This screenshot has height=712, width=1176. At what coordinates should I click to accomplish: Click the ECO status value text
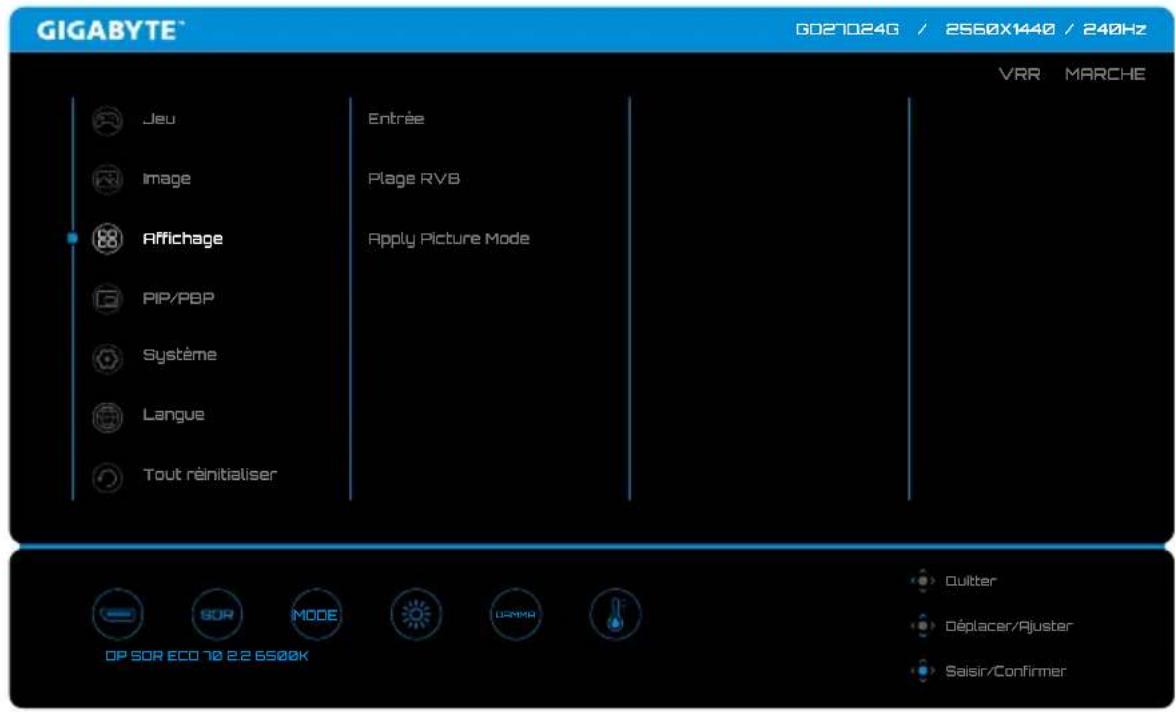point(182,656)
